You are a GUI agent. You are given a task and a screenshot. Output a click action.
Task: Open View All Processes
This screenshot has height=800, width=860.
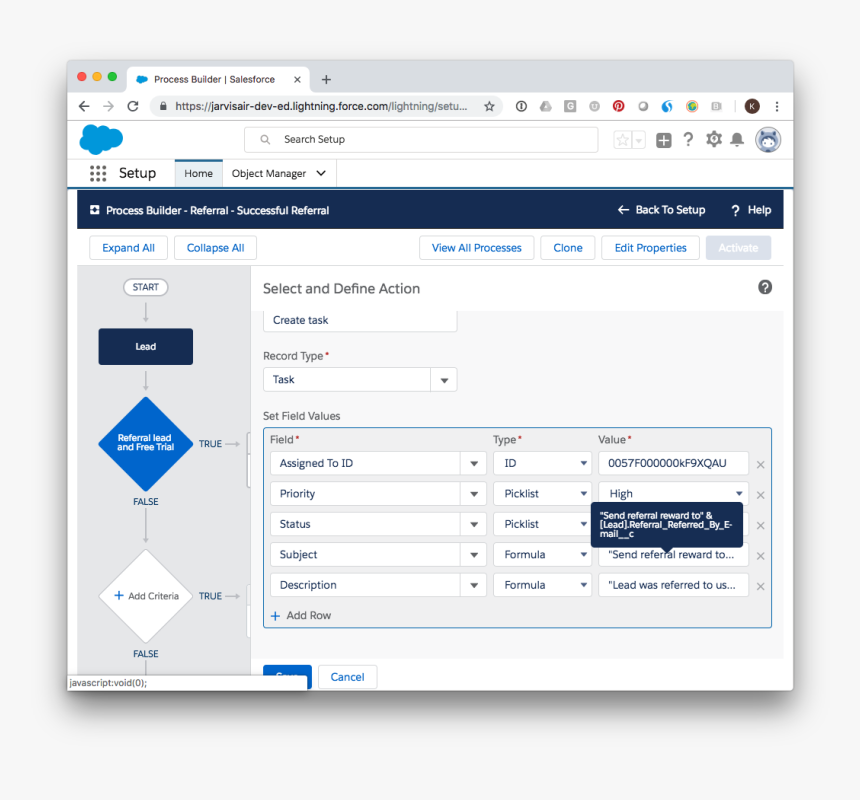[477, 248]
